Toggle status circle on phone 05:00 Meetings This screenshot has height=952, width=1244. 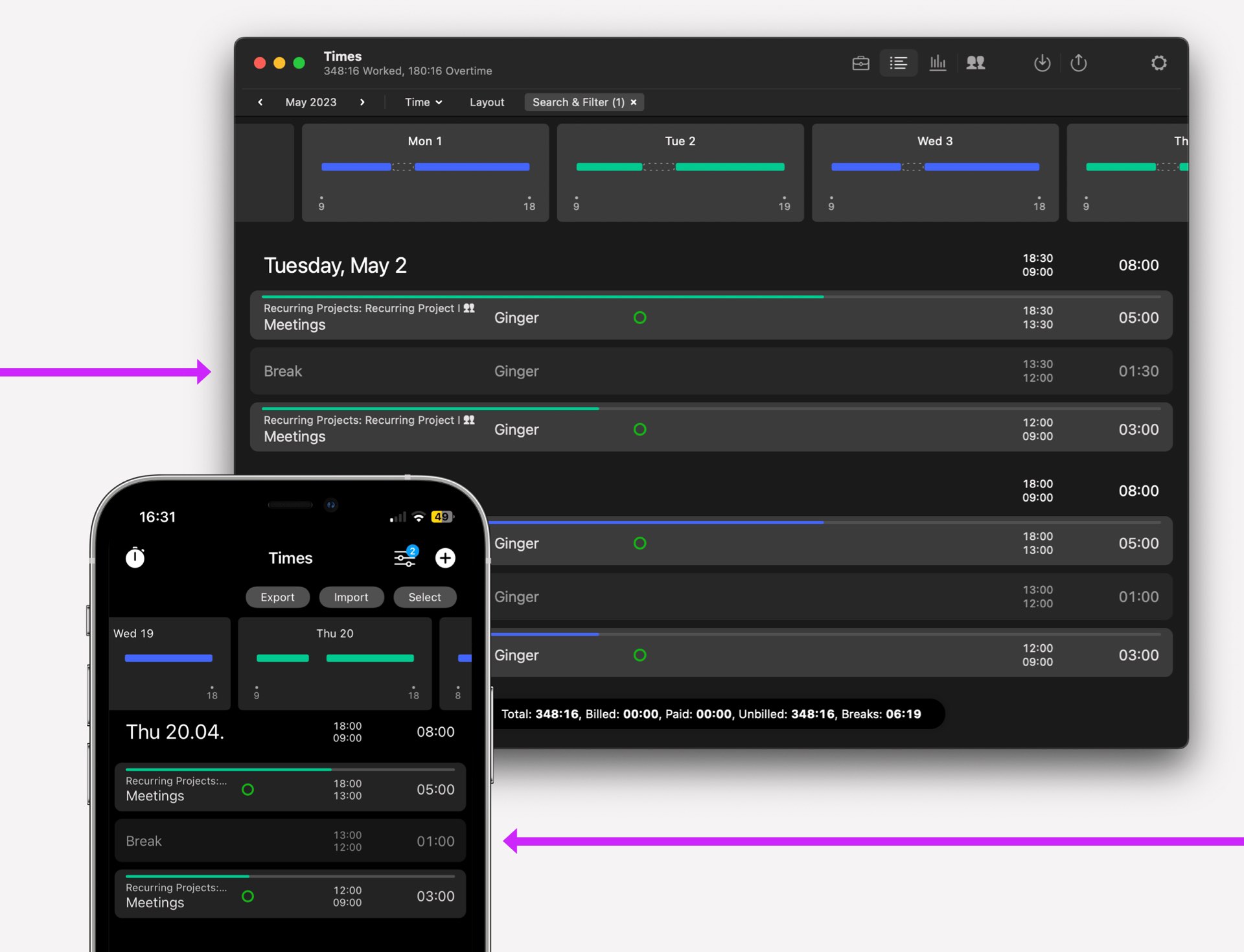248,789
